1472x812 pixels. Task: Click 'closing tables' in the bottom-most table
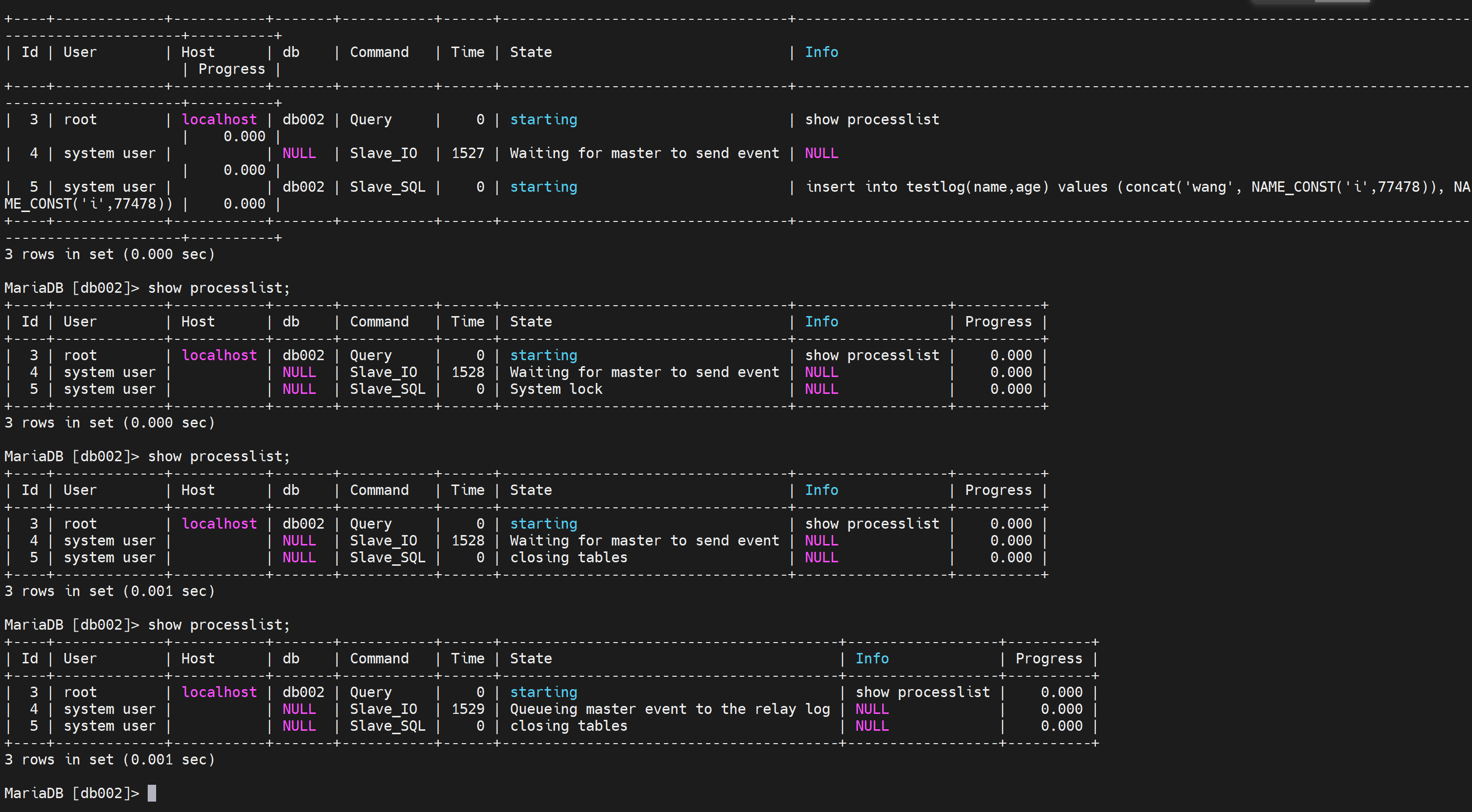pyautogui.click(x=568, y=726)
